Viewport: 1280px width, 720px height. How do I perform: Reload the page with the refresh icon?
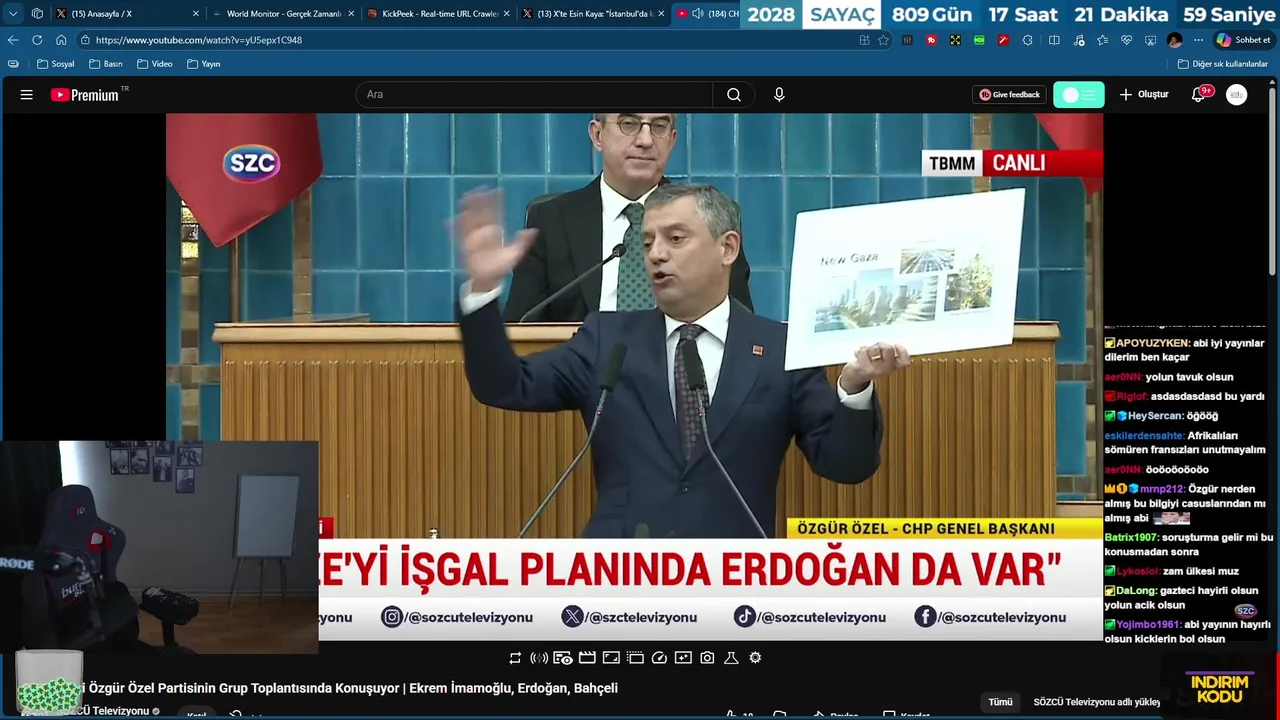[37, 40]
